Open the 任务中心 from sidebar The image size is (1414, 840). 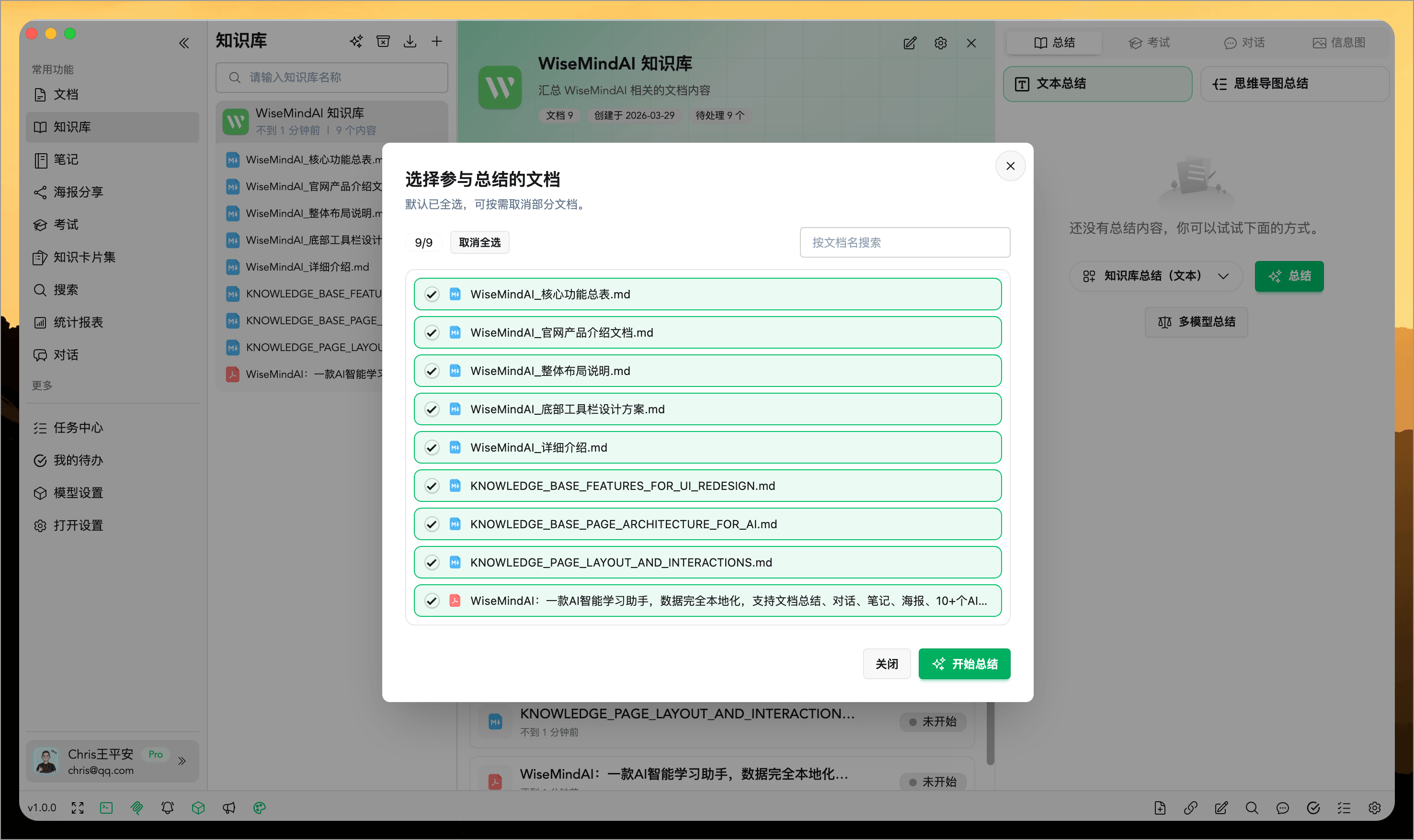pos(79,428)
